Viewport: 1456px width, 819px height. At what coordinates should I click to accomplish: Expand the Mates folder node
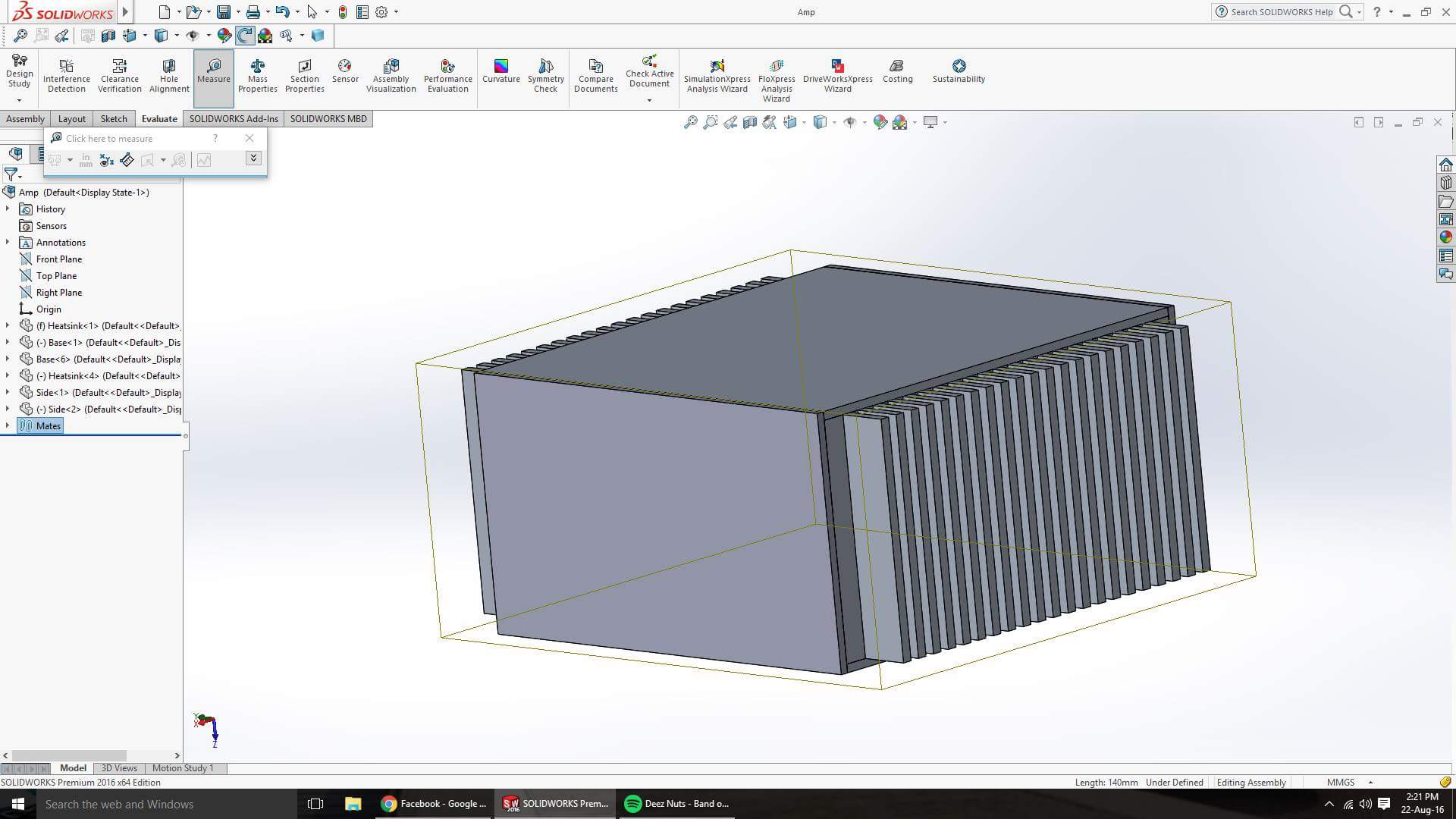point(8,425)
